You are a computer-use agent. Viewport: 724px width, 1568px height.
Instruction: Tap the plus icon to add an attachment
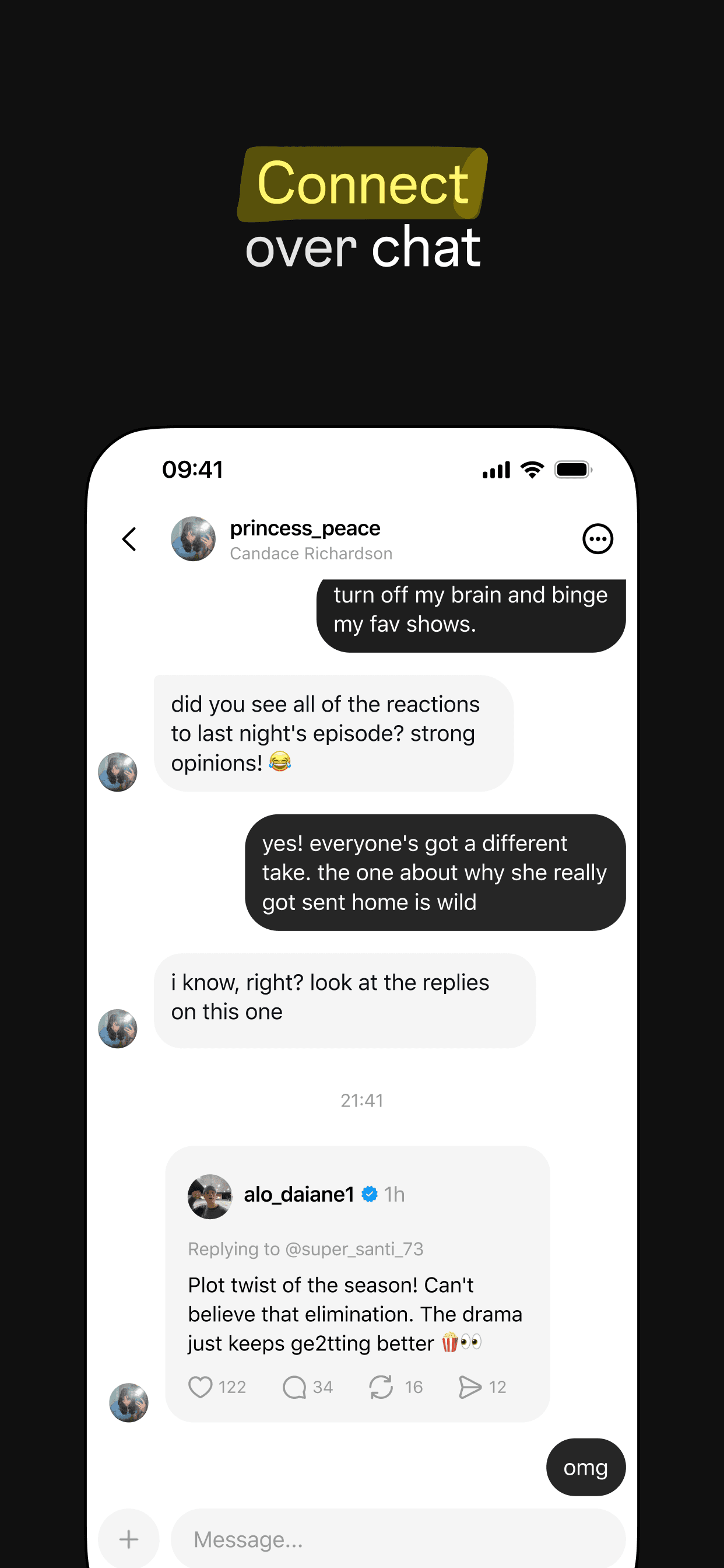click(128, 1539)
